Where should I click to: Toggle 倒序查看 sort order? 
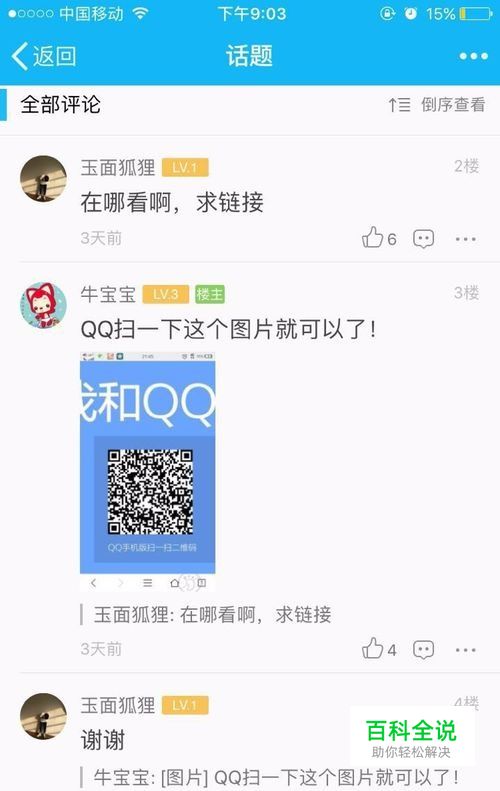(x=453, y=105)
